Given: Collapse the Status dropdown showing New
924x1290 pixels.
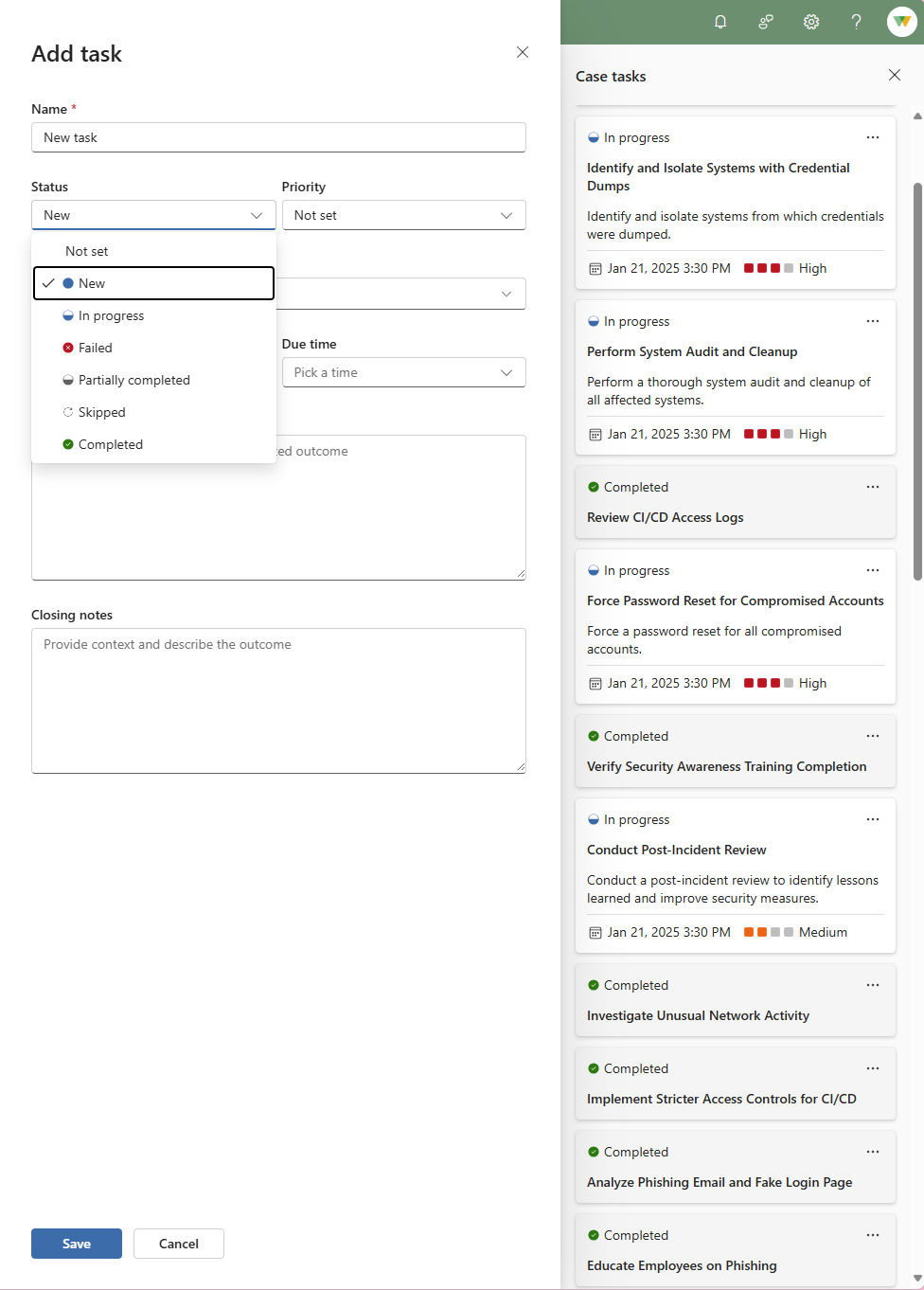Looking at the screenshot, I should coord(153,215).
